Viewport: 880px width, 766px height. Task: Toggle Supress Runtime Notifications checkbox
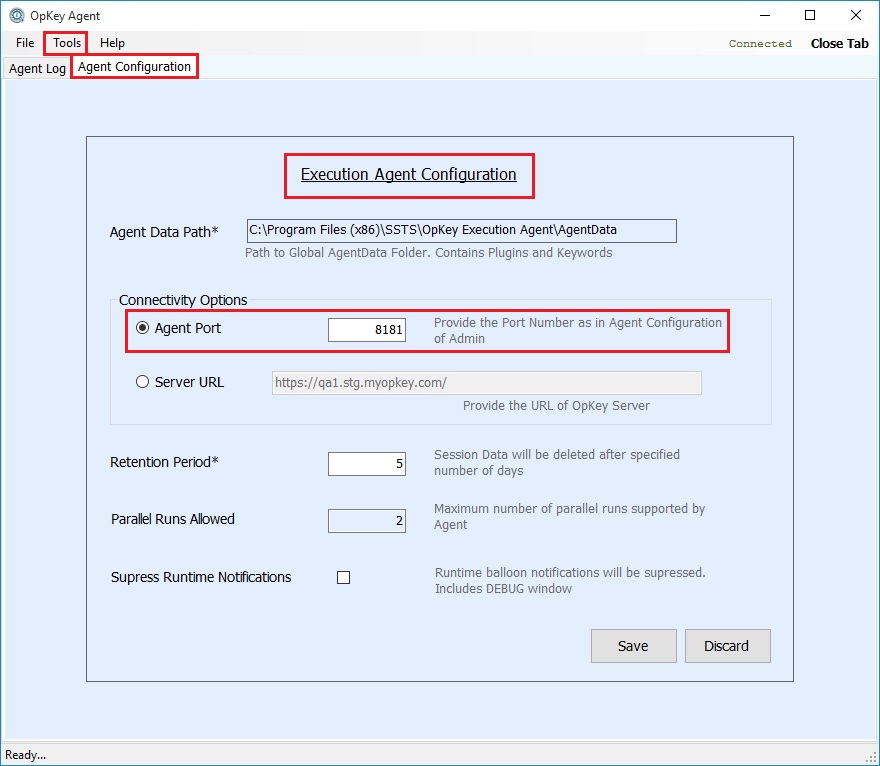343,577
